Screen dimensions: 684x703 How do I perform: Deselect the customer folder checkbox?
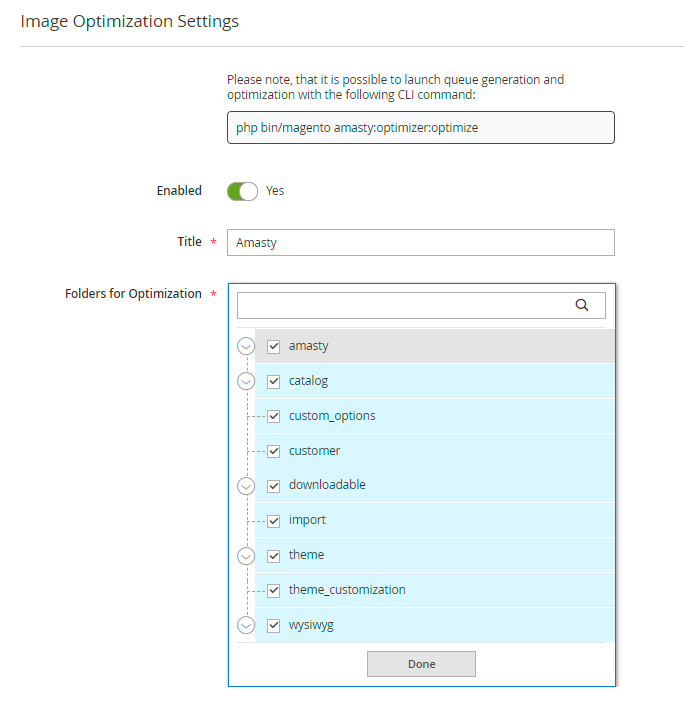tap(273, 451)
